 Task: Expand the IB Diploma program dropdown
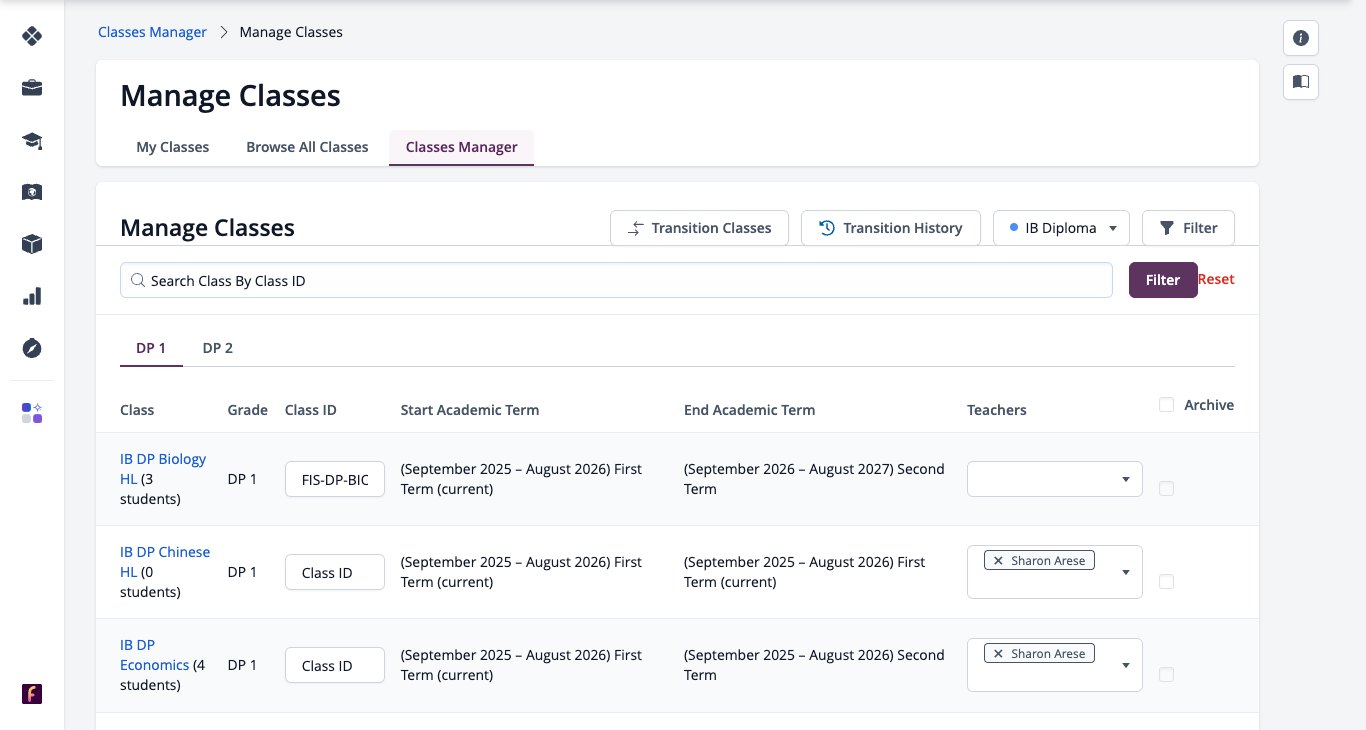(1061, 228)
